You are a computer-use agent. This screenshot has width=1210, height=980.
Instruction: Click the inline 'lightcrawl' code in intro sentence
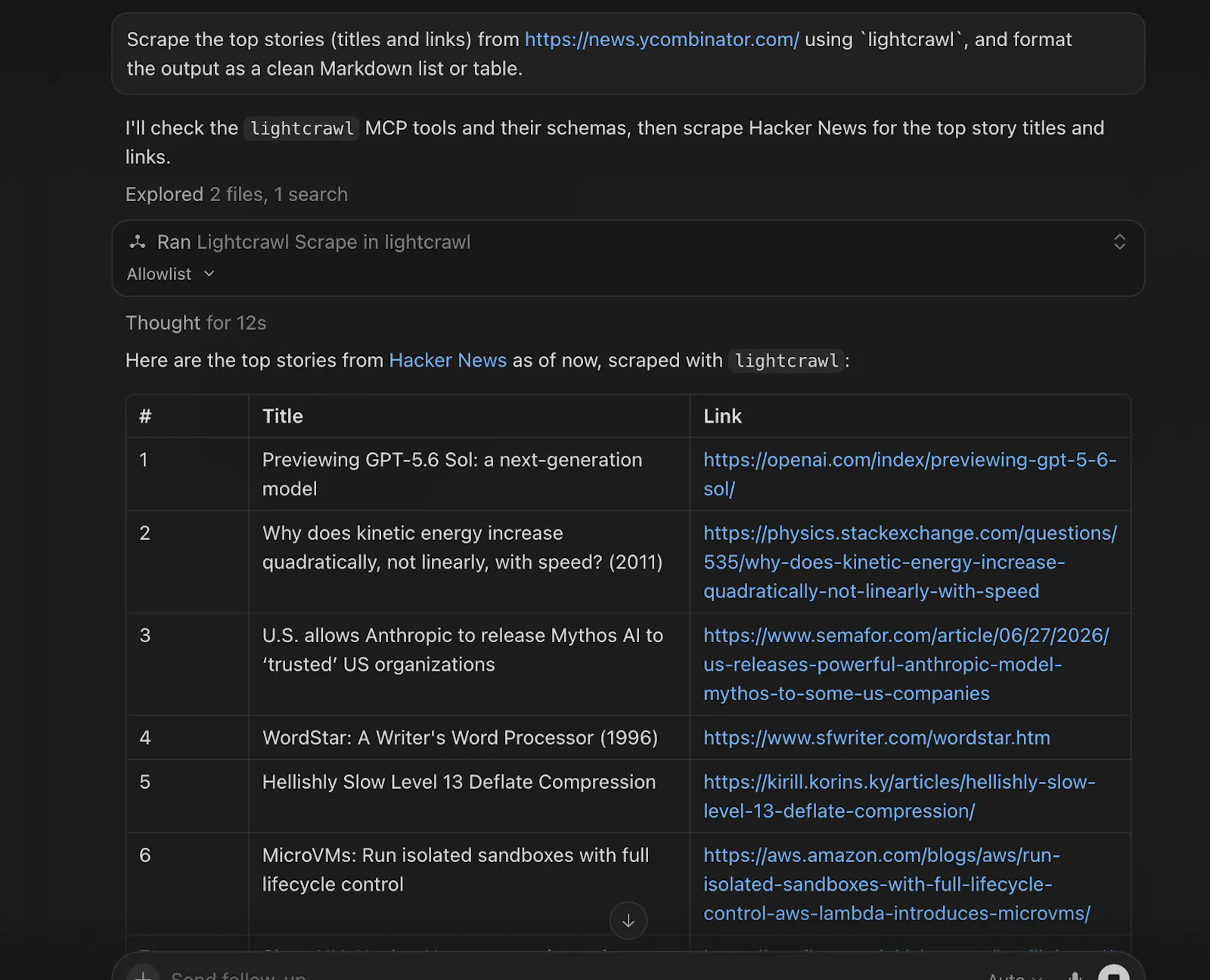tap(302, 129)
